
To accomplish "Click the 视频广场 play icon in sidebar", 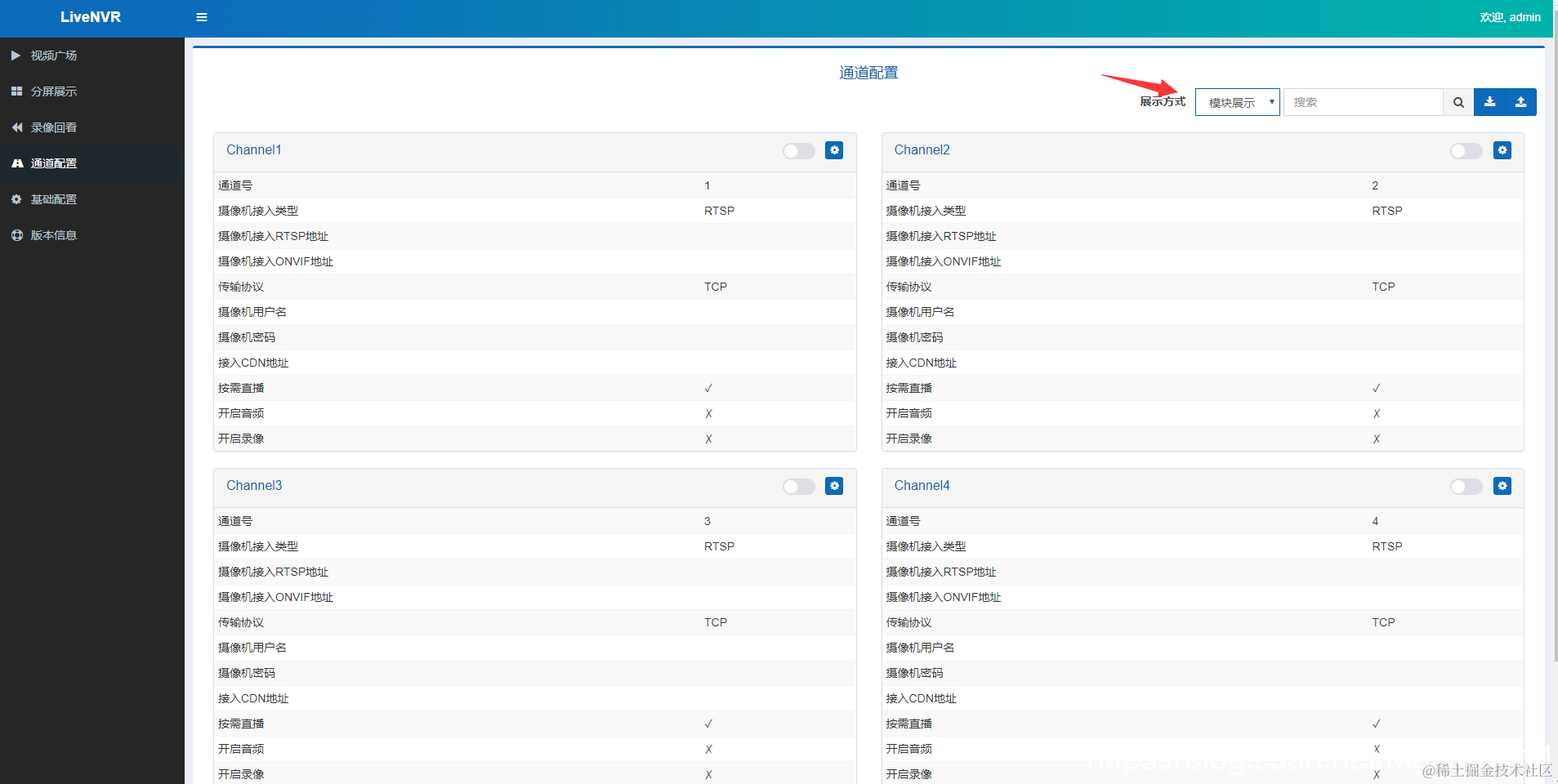I will point(16,55).
